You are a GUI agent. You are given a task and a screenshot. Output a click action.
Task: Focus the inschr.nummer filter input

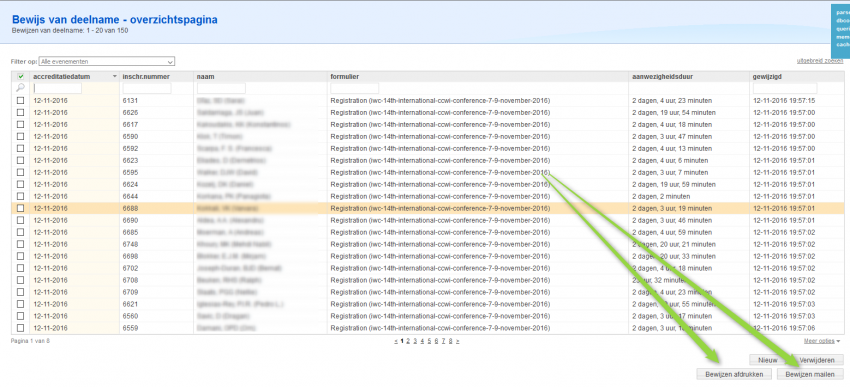[x=147, y=88]
